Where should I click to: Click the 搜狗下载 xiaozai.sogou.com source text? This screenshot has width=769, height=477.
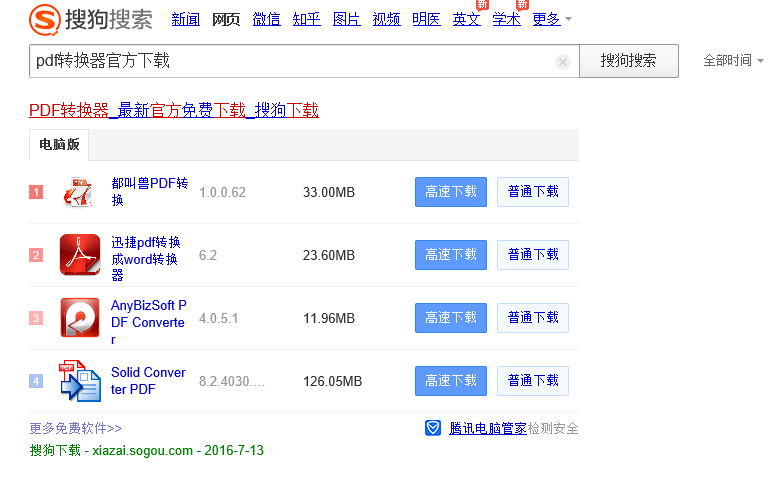click(147, 450)
